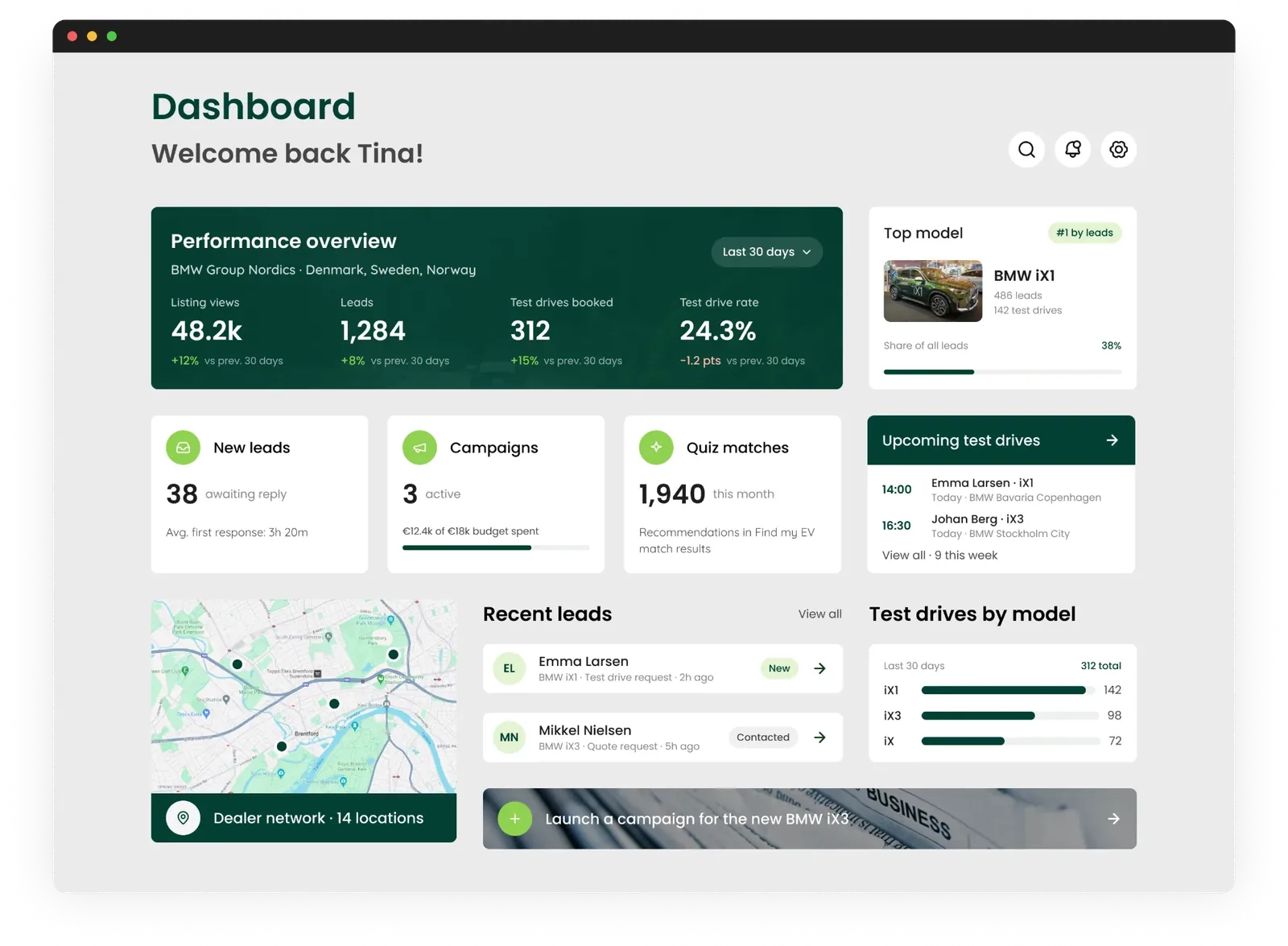Click the 312 total label

click(1100, 666)
